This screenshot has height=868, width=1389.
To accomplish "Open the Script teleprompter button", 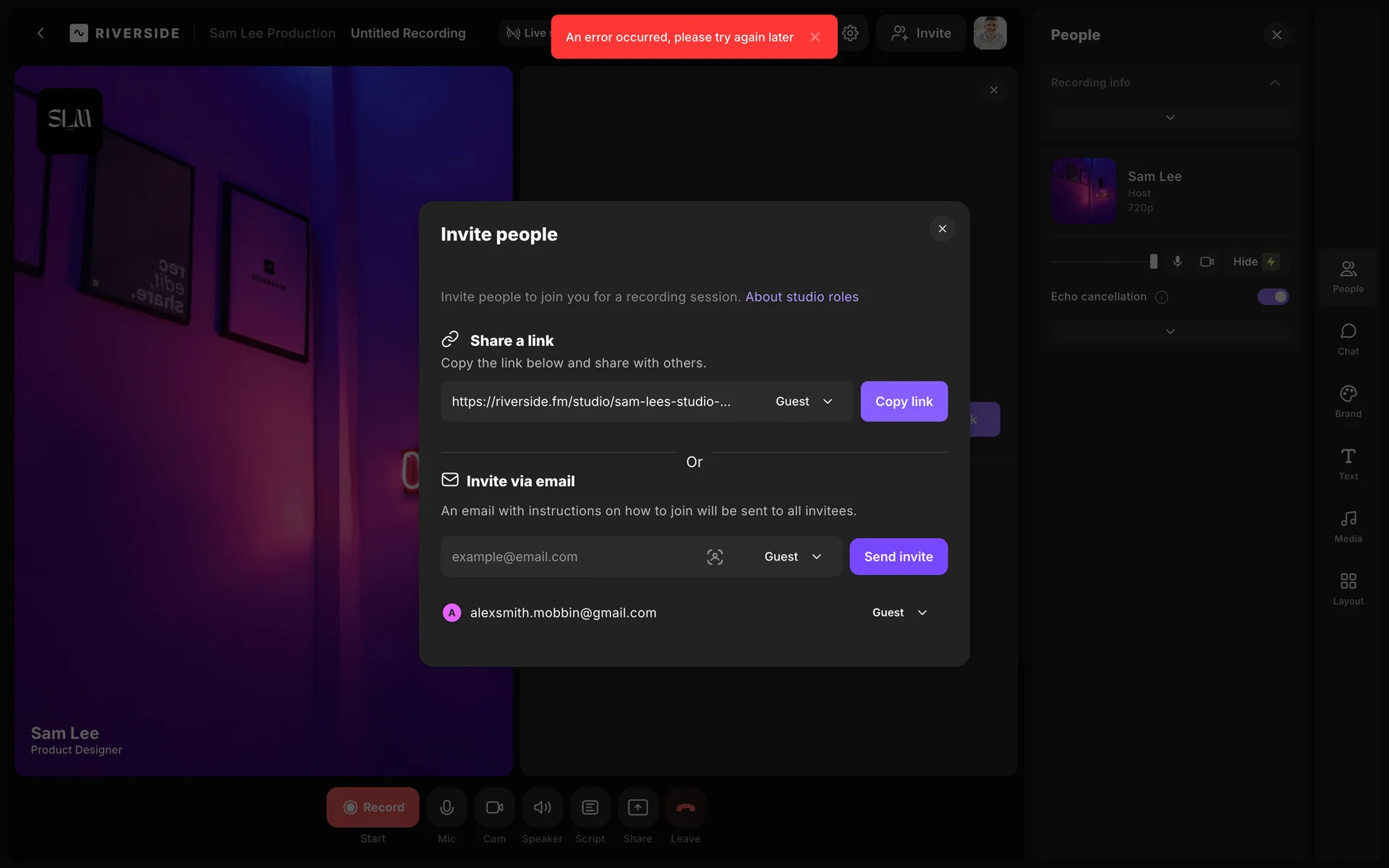I will pos(590,807).
